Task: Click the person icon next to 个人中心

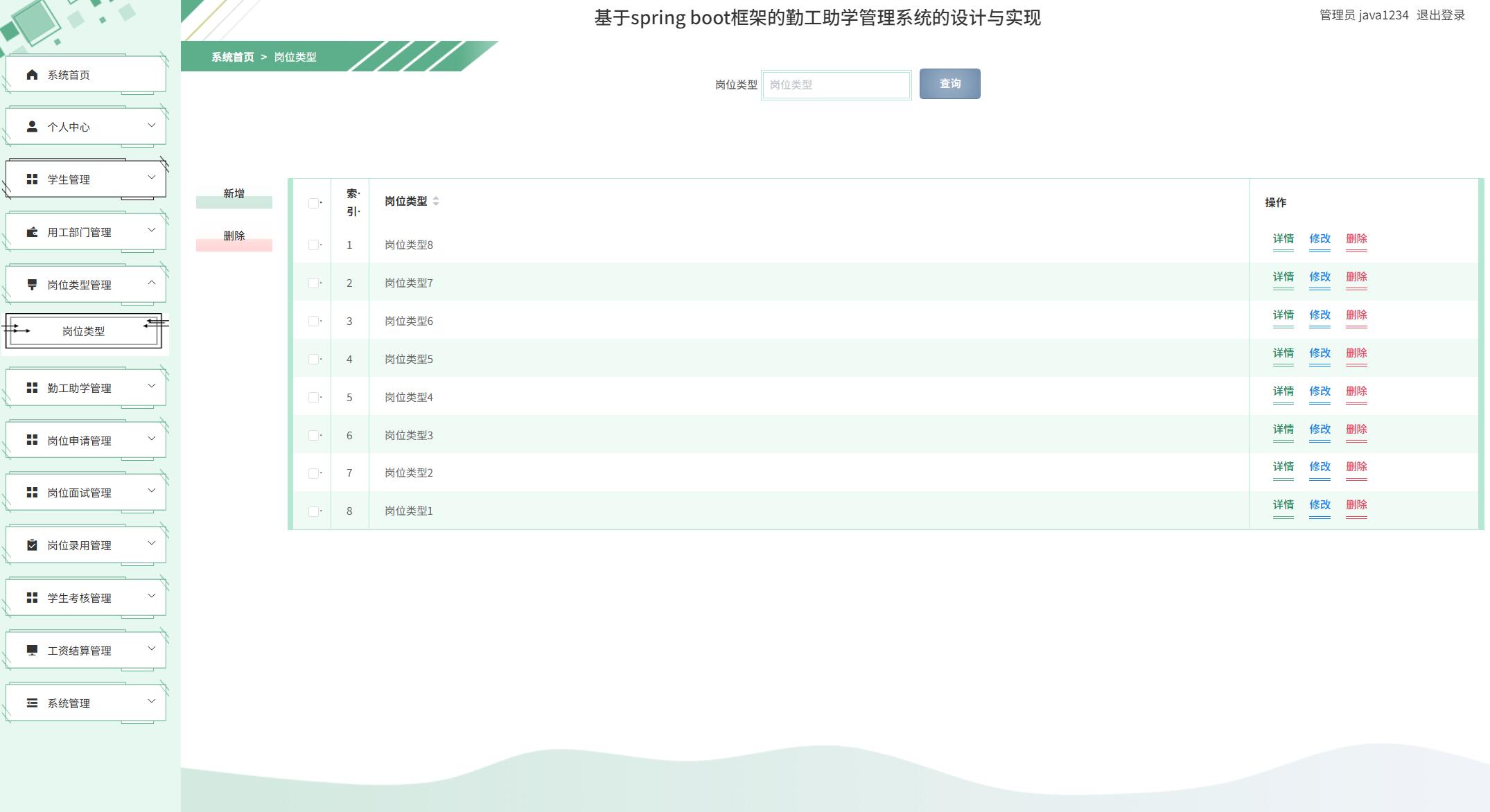Action: tap(32, 127)
